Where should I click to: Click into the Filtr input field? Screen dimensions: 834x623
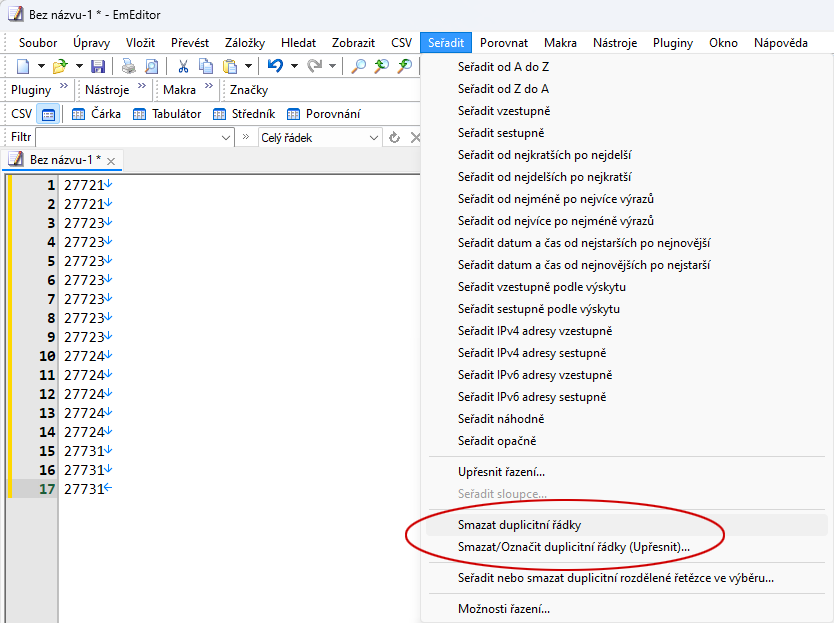pos(128,138)
